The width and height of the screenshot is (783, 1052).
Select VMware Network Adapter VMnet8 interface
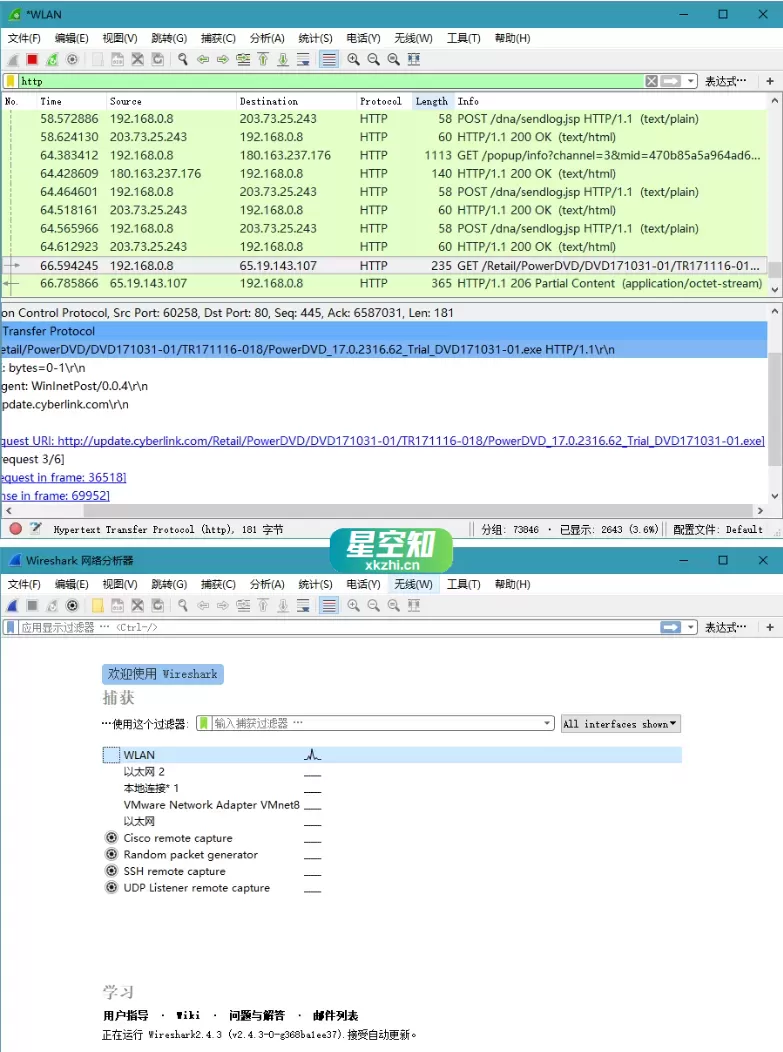click(211, 804)
